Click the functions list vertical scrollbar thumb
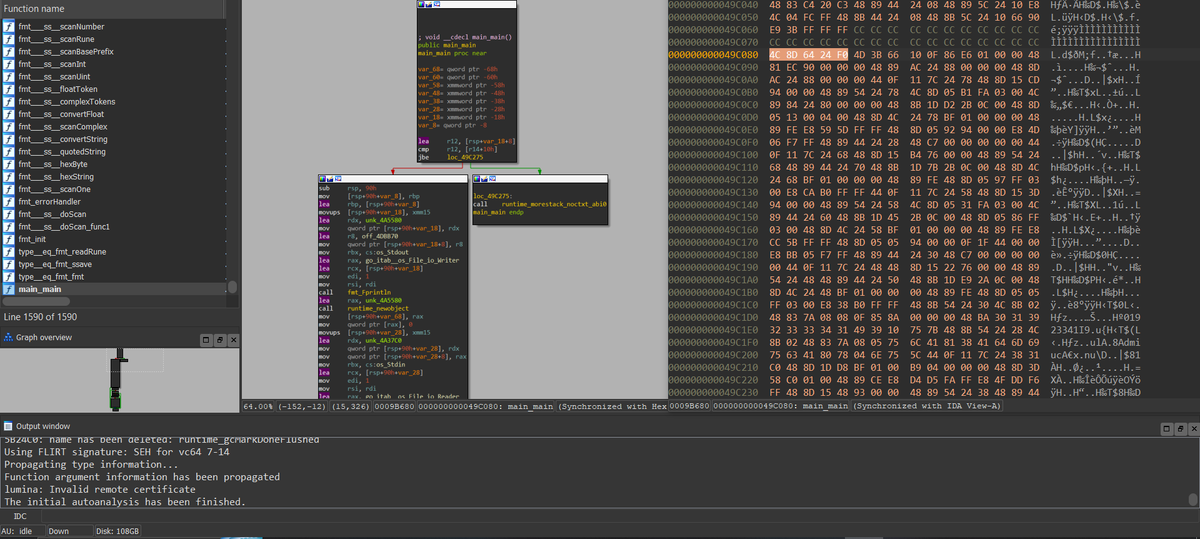The height and width of the screenshot is (539, 1200). point(233,287)
